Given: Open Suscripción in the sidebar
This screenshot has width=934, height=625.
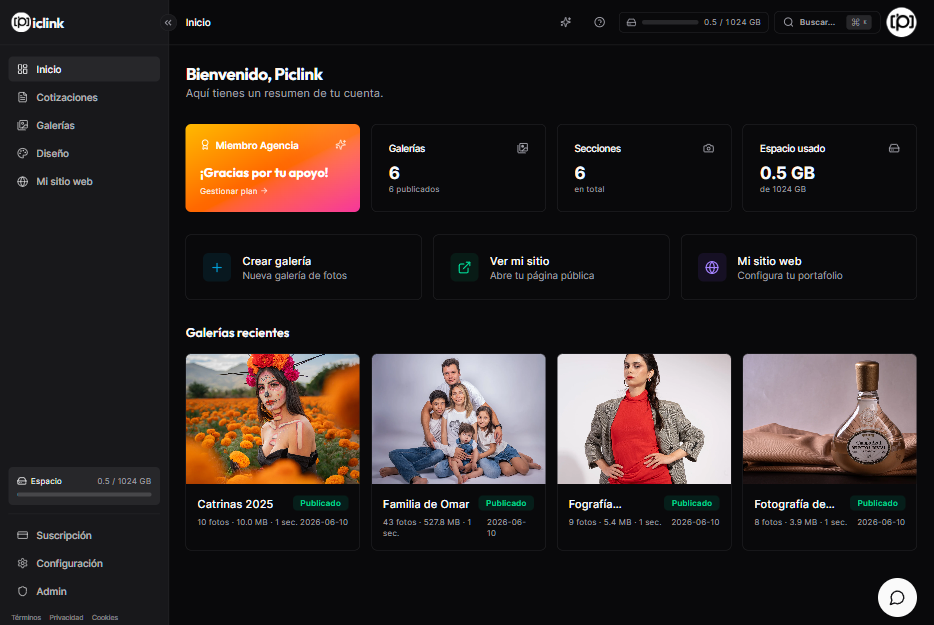Looking at the screenshot, I should [x=84, y=535].
